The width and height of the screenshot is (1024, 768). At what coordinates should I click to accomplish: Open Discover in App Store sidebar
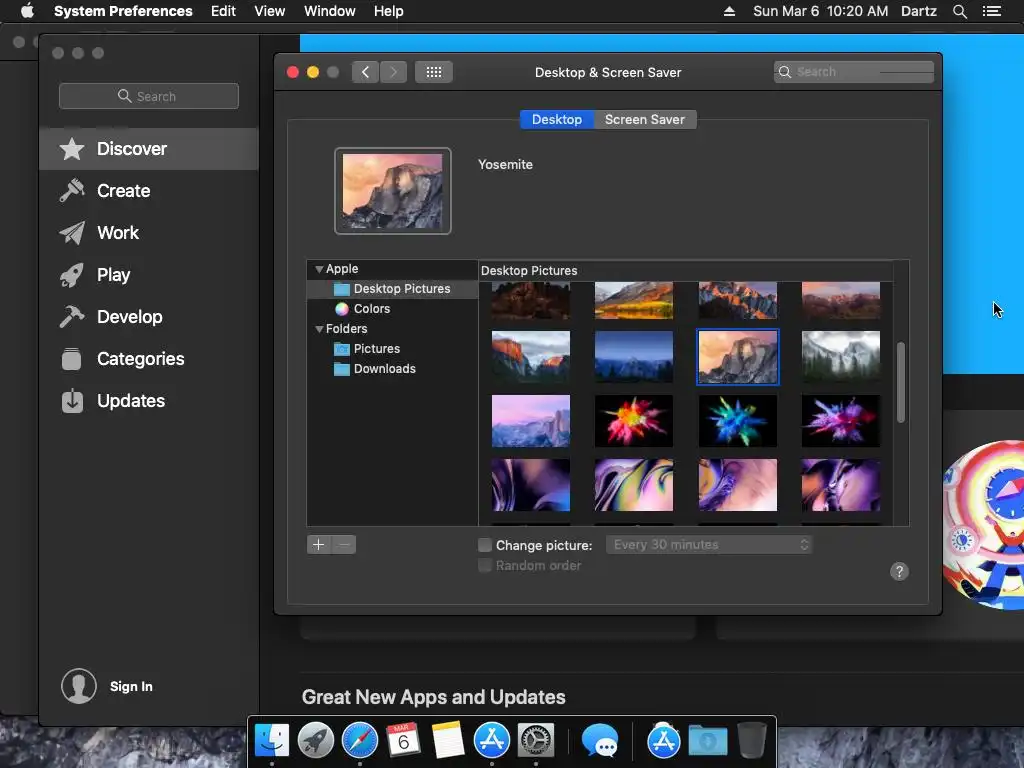[149, 149]
